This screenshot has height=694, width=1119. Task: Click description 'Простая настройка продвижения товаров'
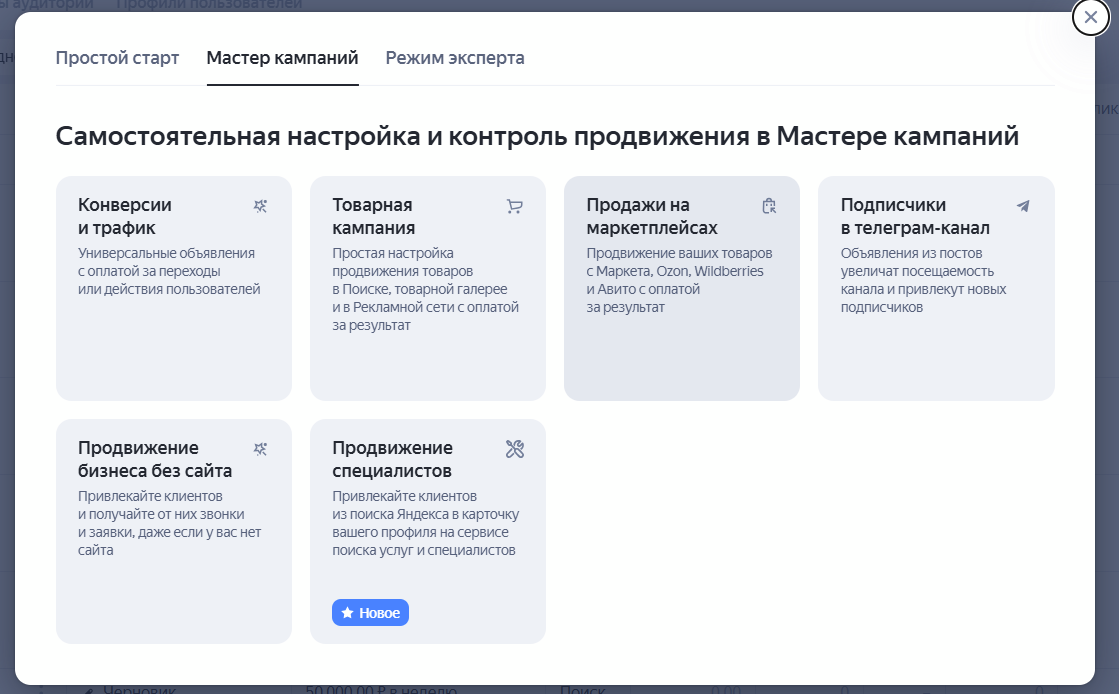[425, 289]
